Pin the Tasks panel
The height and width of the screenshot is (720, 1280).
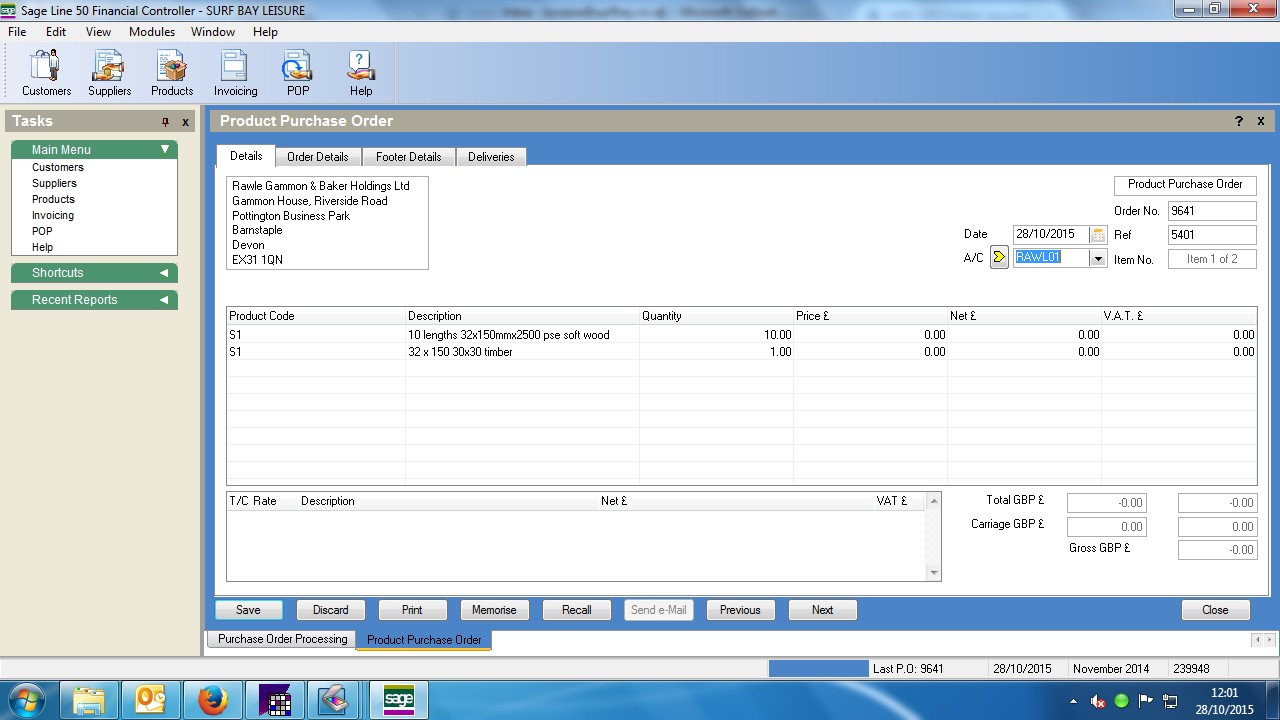[166, 122]
